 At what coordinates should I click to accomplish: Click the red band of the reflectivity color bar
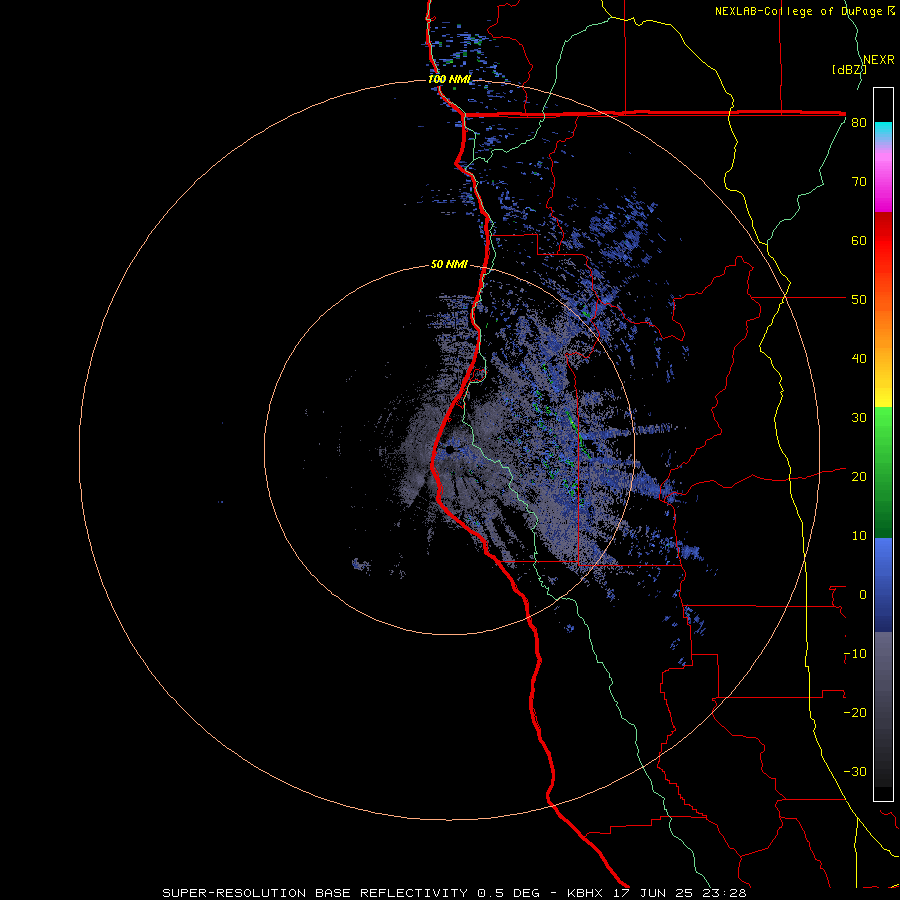(883, 241)
